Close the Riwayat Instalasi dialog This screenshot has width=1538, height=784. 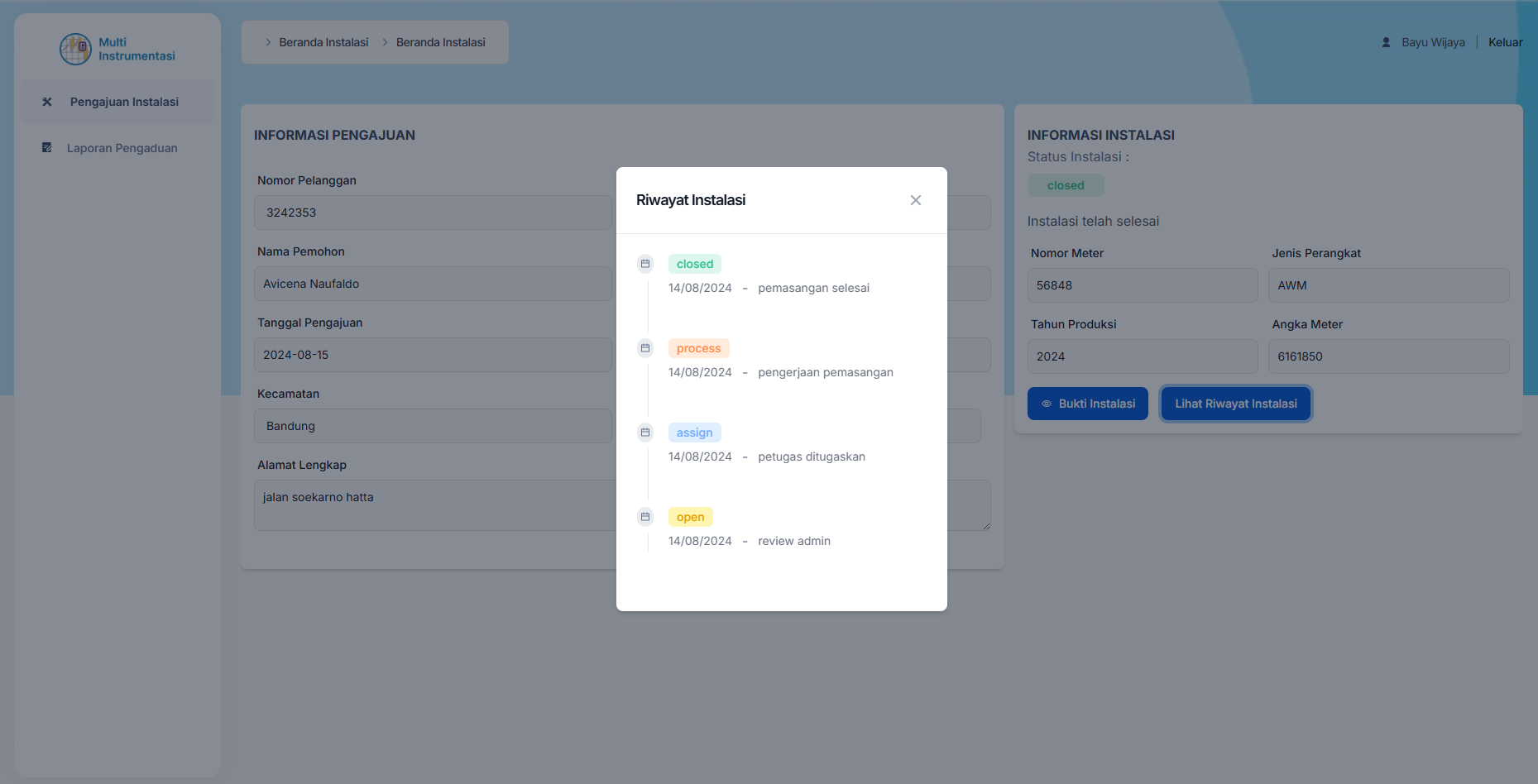[915, 200]
